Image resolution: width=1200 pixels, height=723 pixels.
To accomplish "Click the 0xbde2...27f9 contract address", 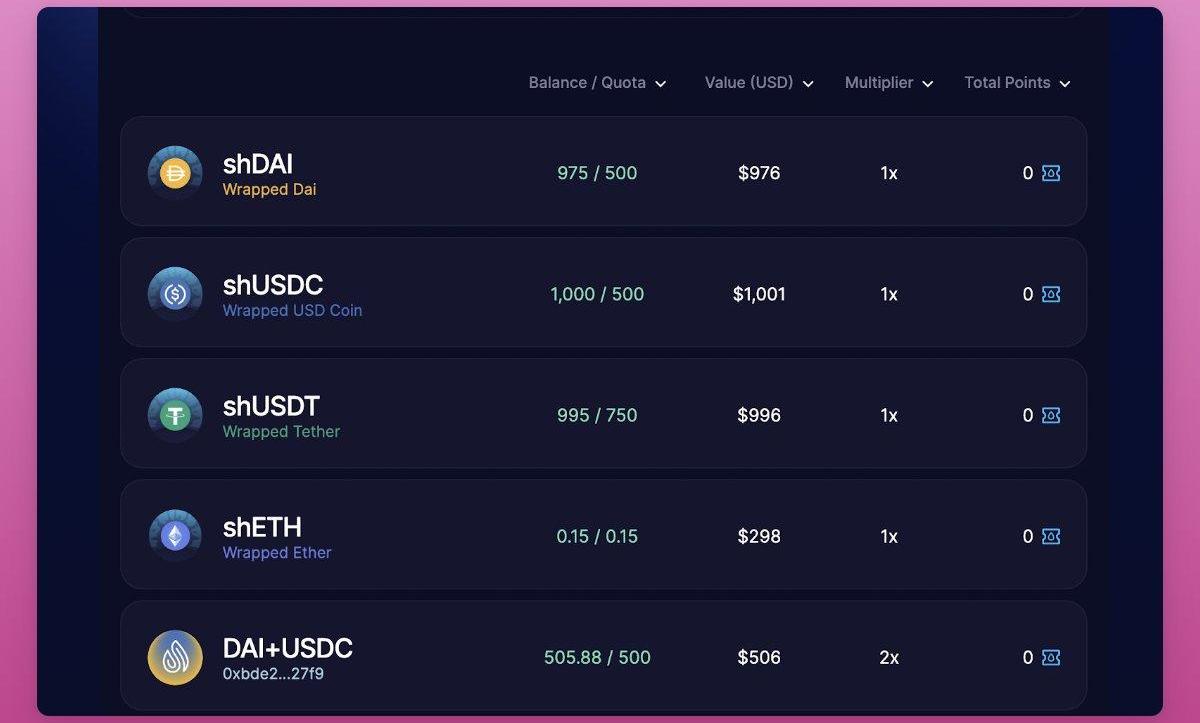I will (273, 674).
